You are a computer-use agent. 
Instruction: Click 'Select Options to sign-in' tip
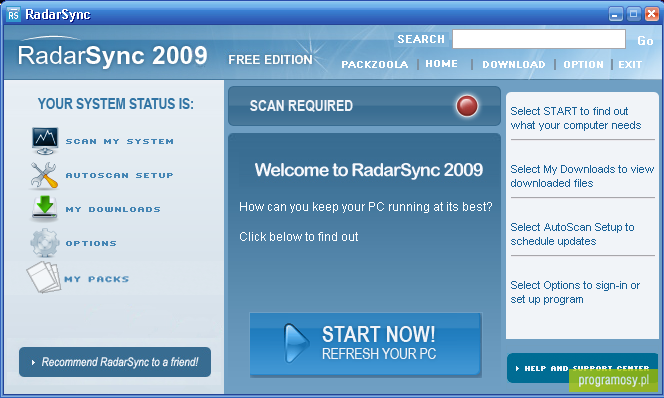[575, 292]
